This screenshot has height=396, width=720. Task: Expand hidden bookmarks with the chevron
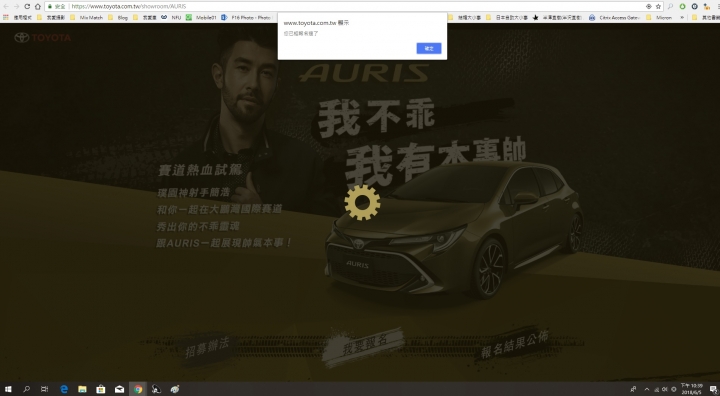coord(682,17)
